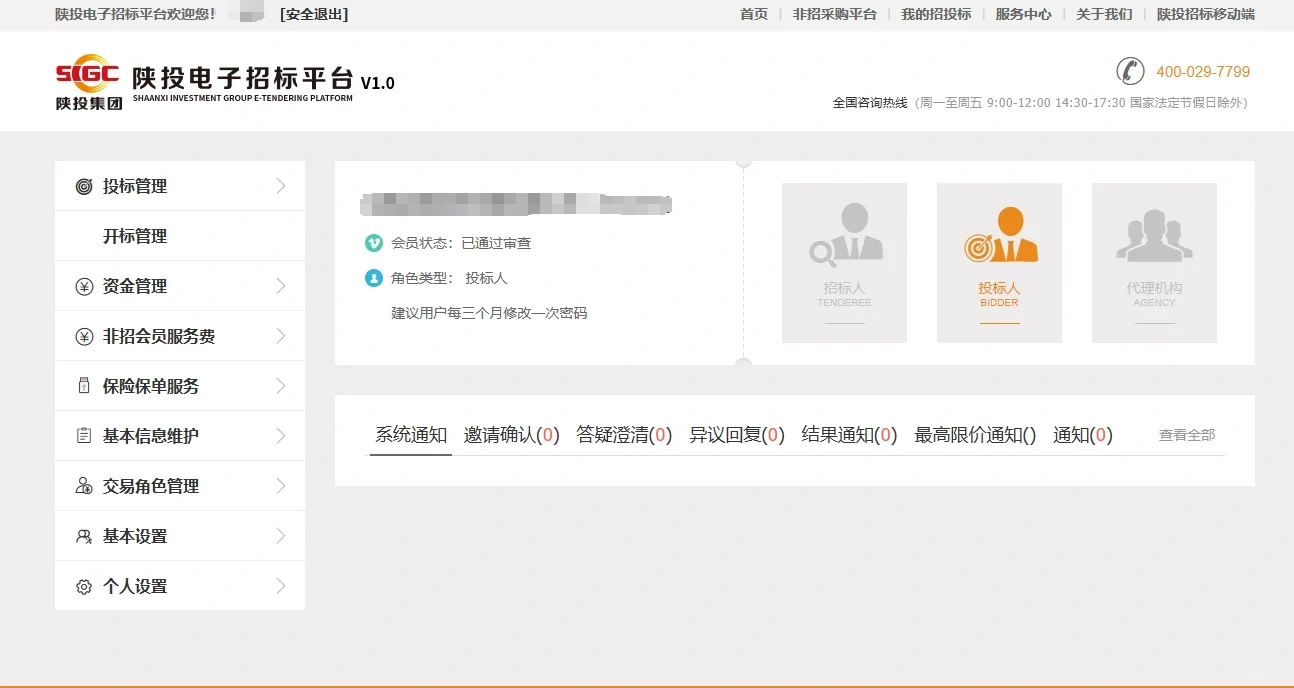Click the SIGC 陕投集团 logo
1294x688 pixels.
87,81
